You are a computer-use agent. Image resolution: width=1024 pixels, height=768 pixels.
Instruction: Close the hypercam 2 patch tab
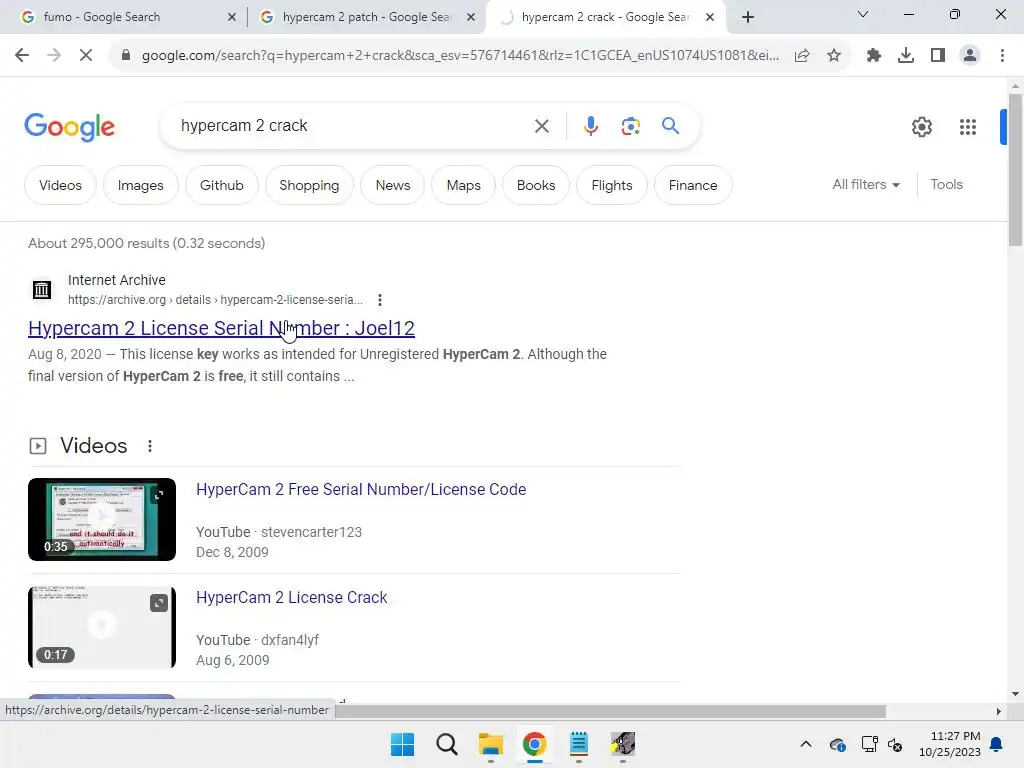click(471, 17)
